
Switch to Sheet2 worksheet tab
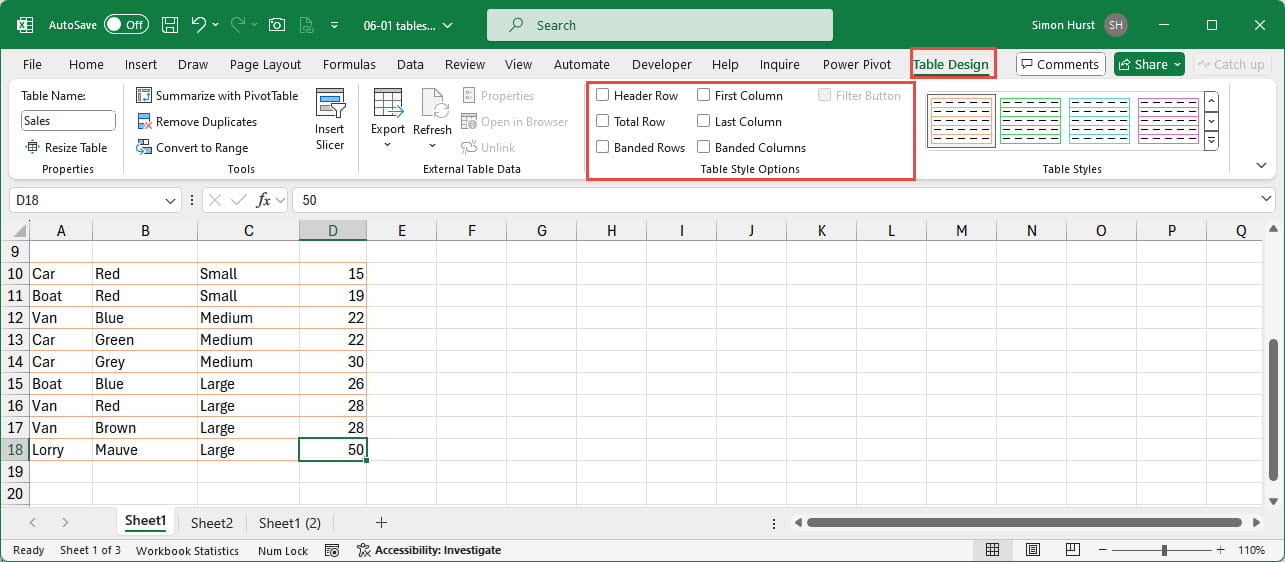(x=212, y=523)
